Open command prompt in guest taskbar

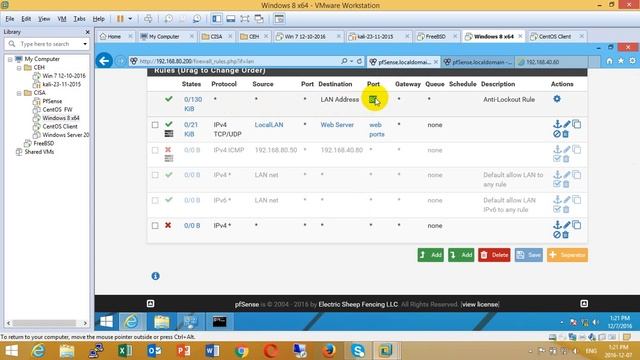[x=220, y=322]
